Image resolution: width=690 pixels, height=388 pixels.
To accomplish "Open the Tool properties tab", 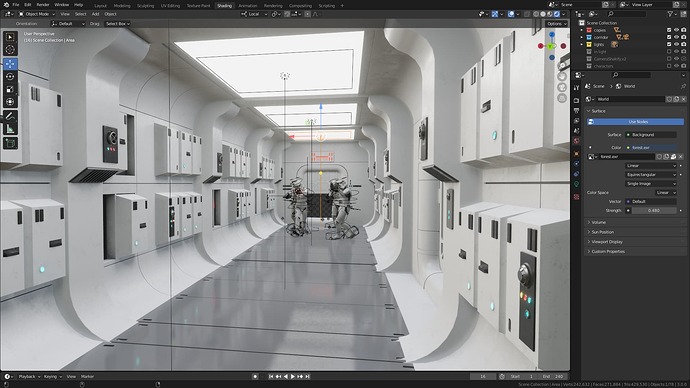I will tap(576, 88).
